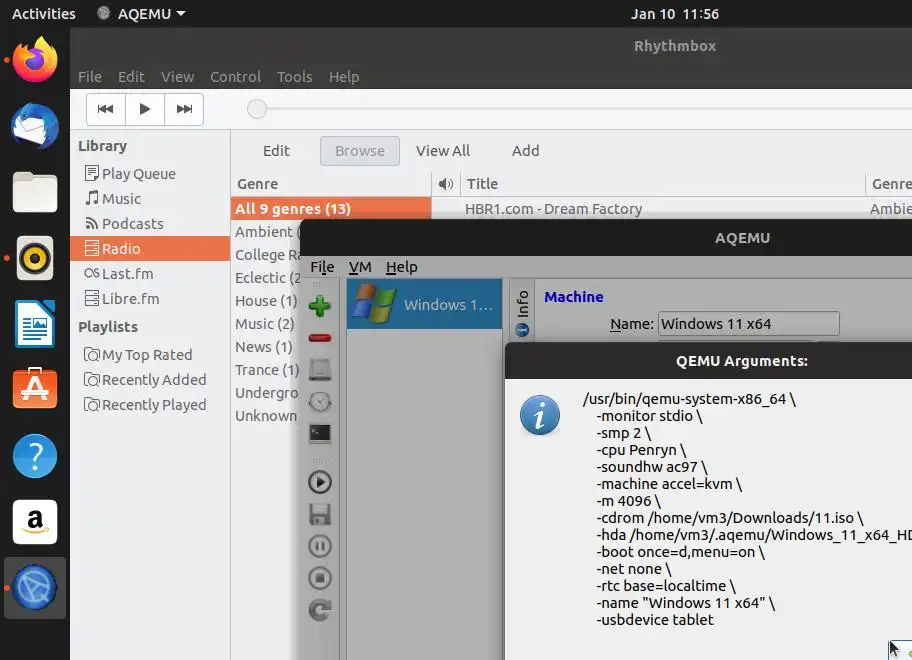This screenshot has width=912, height=660.
Task: Open the Amazon icon in the dock
Action: [35, 522]
